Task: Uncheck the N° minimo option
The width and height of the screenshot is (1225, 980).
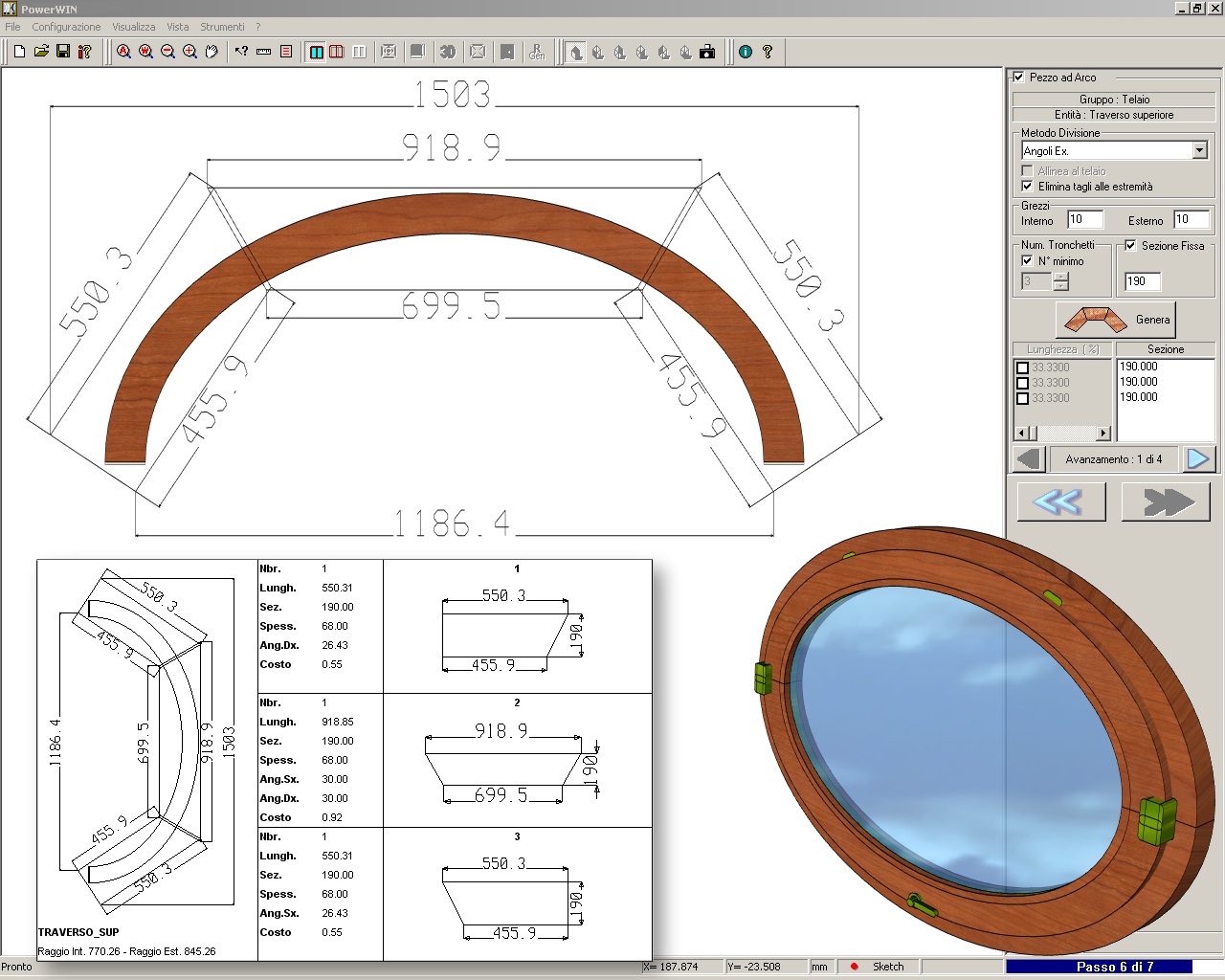Action: (x=1028, y=261)
